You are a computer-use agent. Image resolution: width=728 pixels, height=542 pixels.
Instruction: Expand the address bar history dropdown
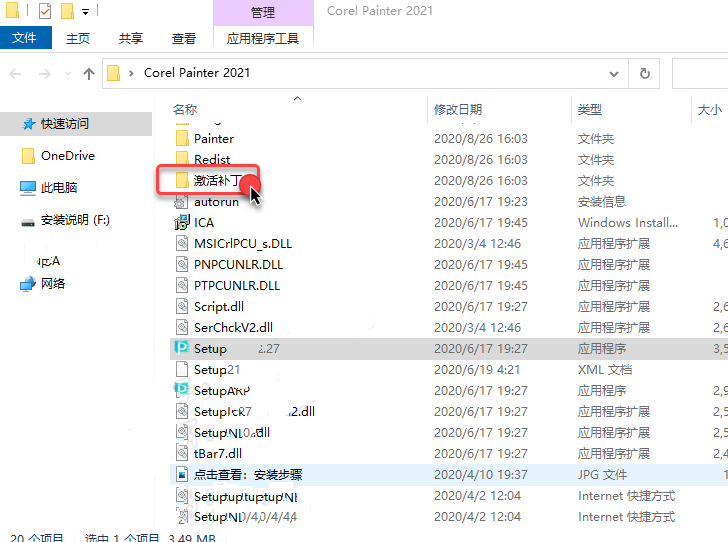614,73
